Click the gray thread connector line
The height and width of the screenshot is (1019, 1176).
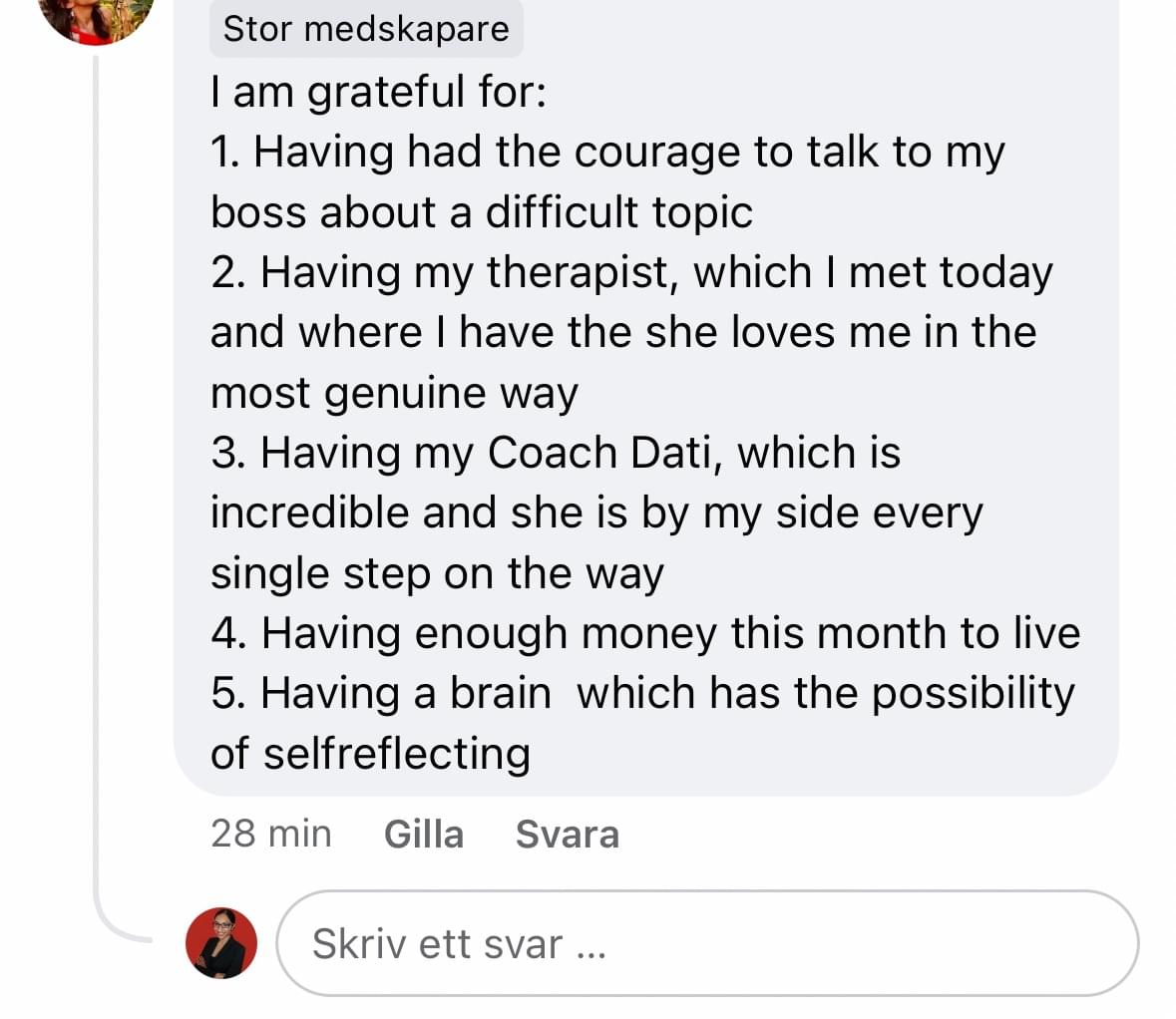point(97,499)
